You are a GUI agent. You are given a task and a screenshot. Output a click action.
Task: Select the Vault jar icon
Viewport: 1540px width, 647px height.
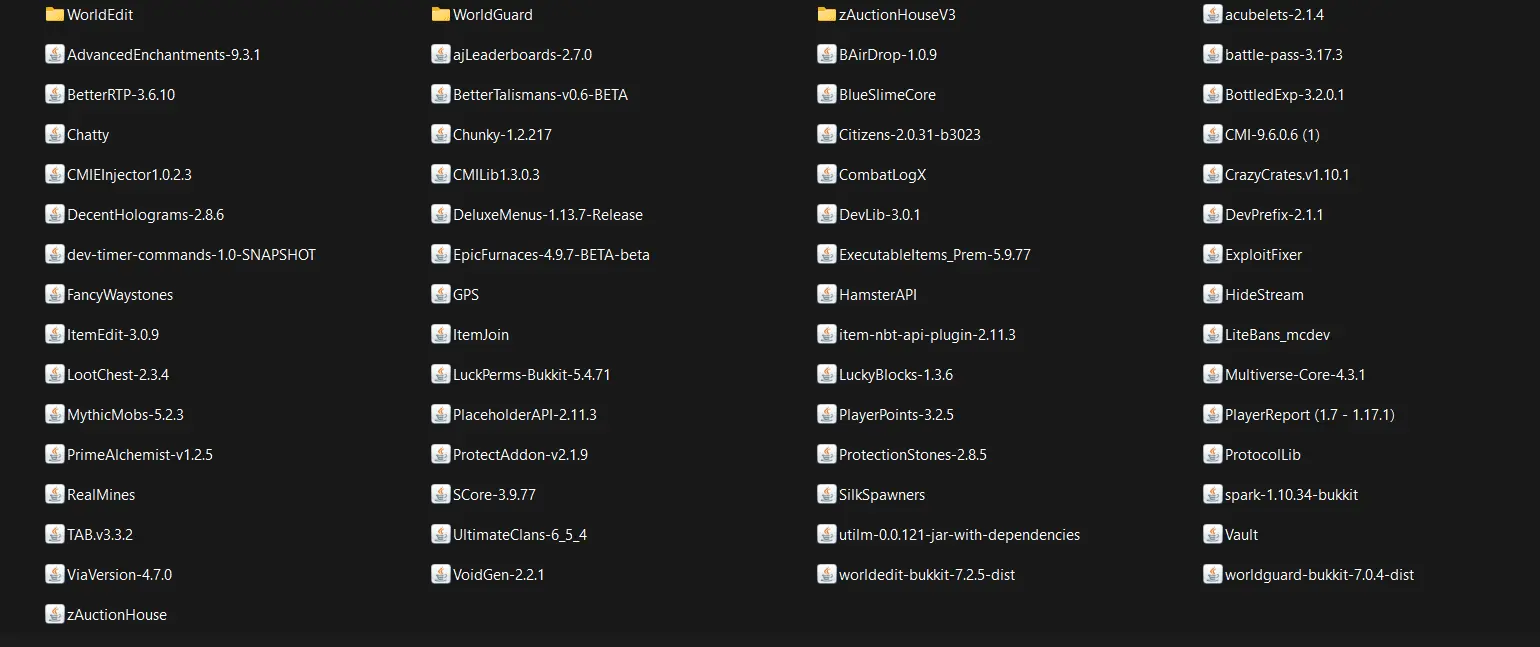(1212, 534)
